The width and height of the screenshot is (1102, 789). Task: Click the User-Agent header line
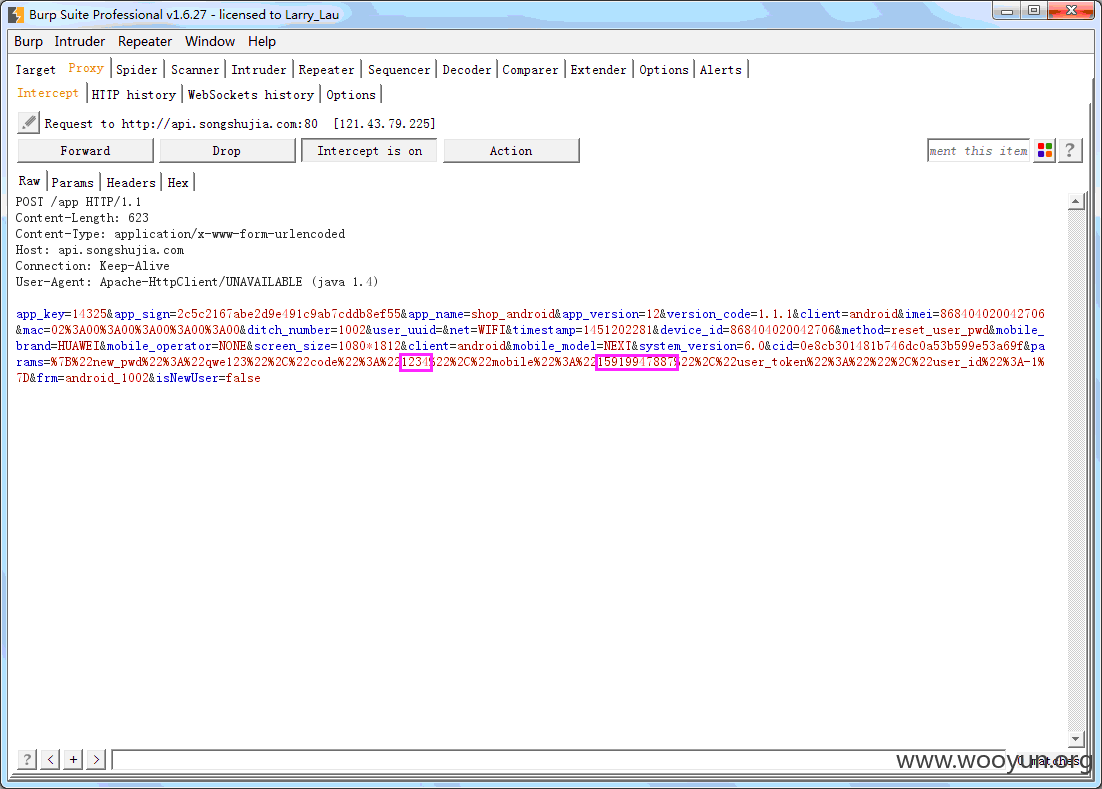tap(197, 282)
